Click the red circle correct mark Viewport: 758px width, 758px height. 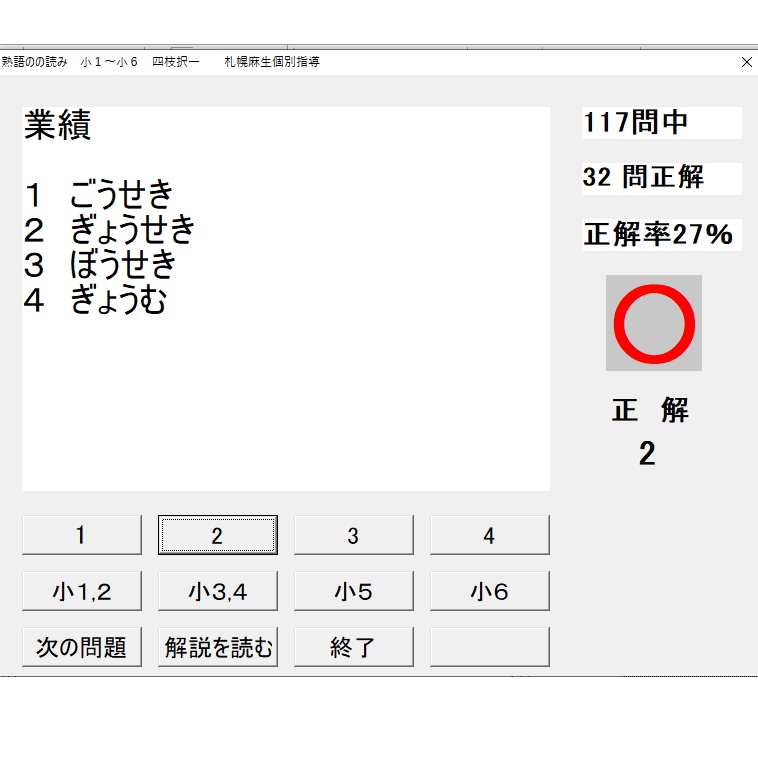coord(654,323)
